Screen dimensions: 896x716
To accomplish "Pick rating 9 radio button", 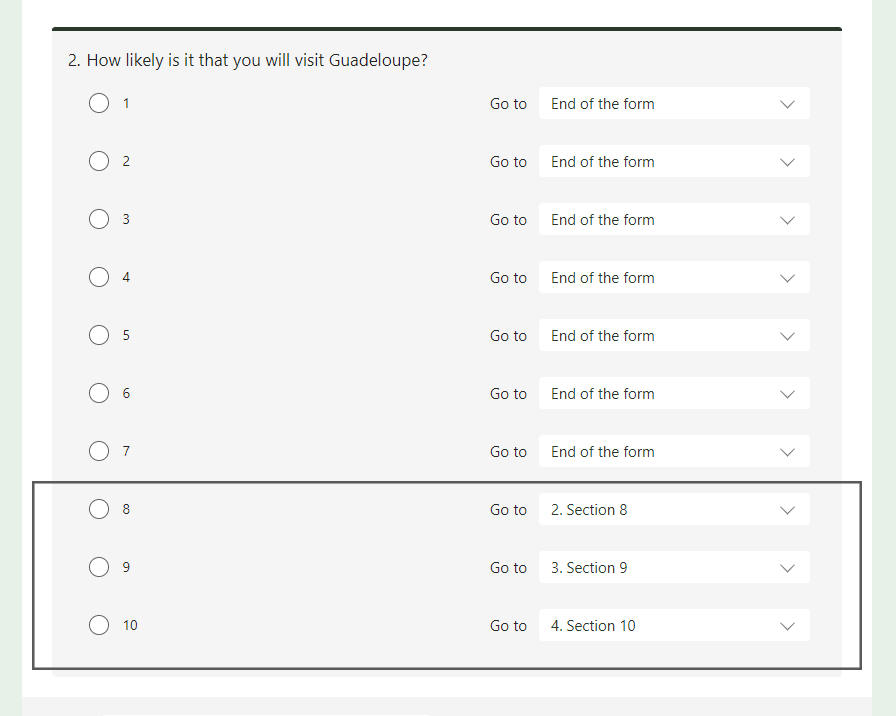I will [x=99, y=567].
